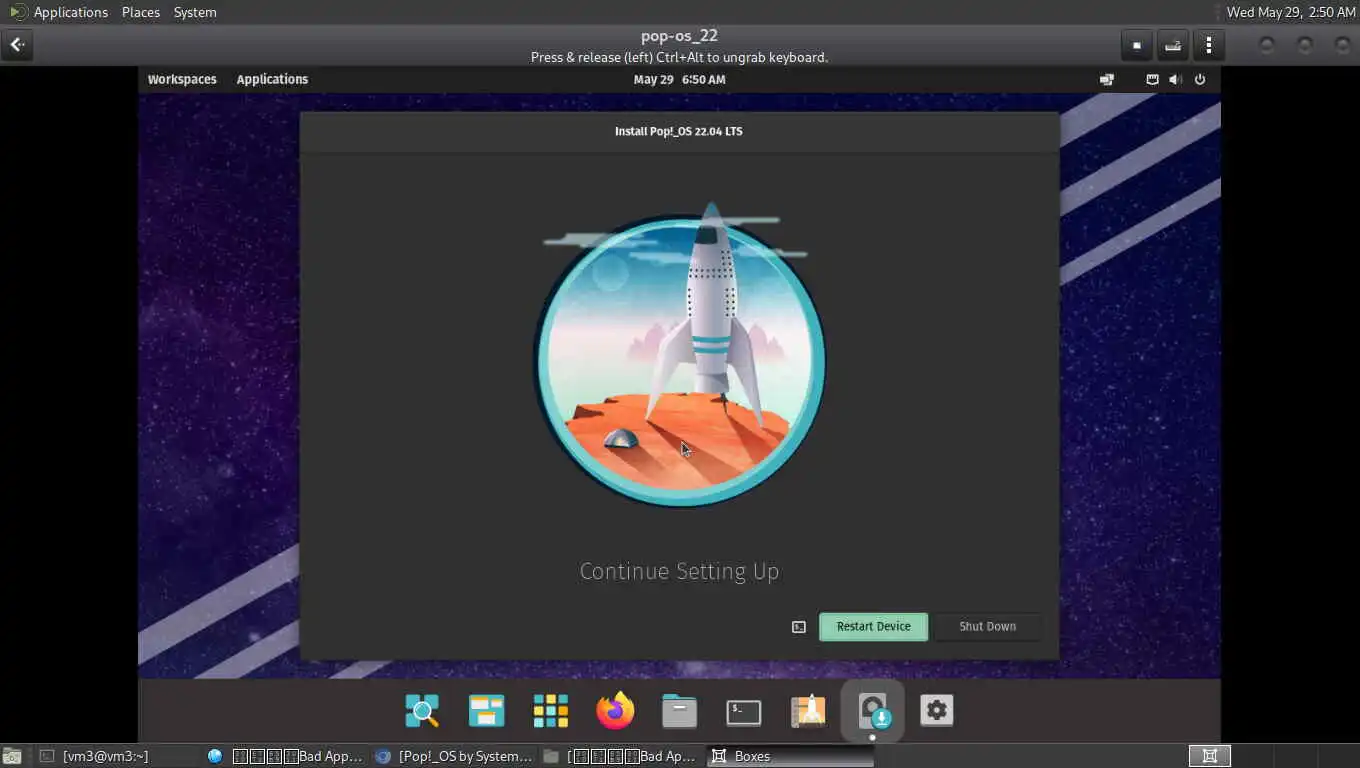Click the Boxes keyboard shortcuts button
This screenshot has width=1360, height=768.
click(x=1173, y=45)
